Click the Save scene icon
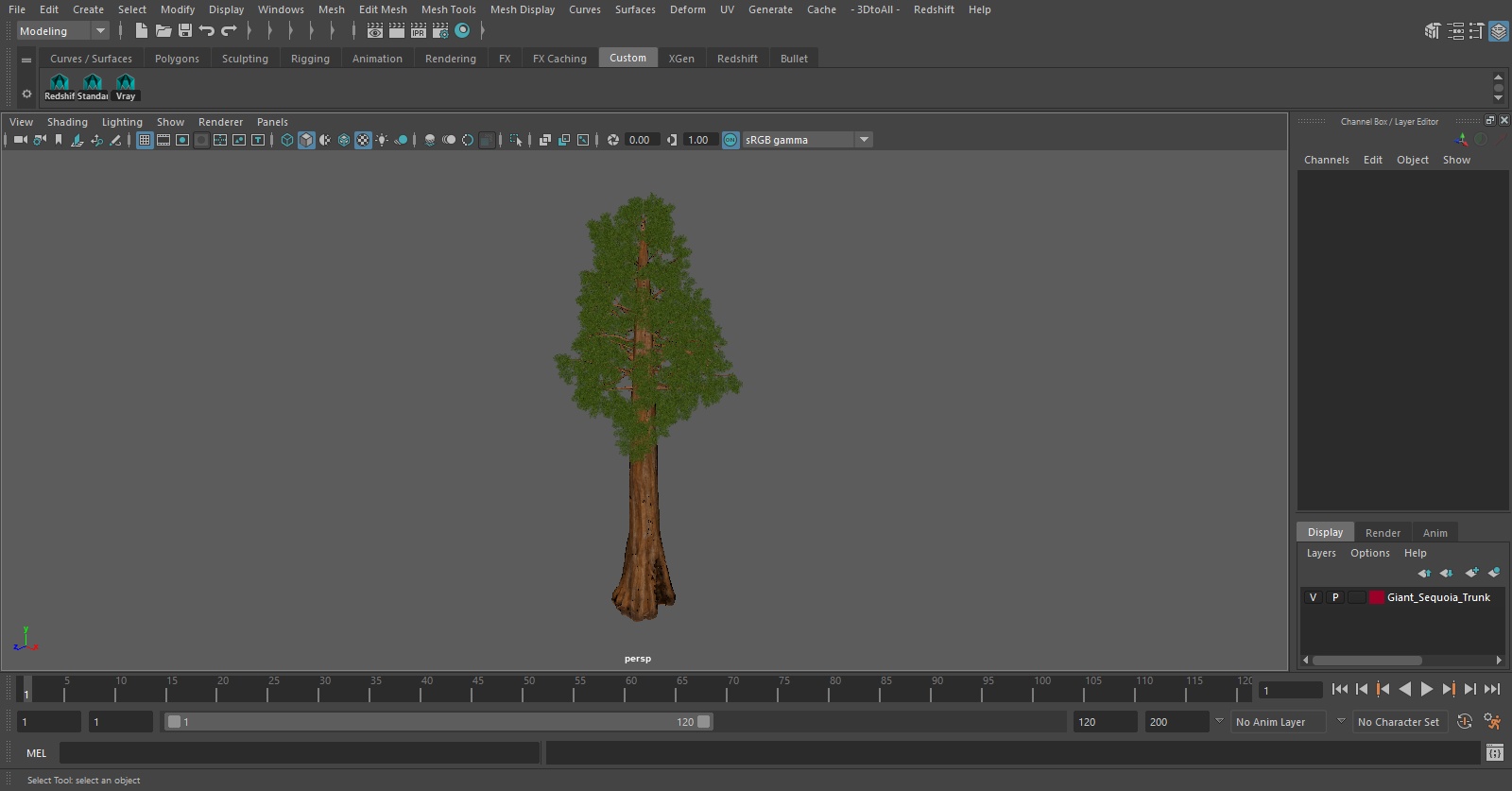This screenshot has width=1512, height=791. [x=185, y=31]
